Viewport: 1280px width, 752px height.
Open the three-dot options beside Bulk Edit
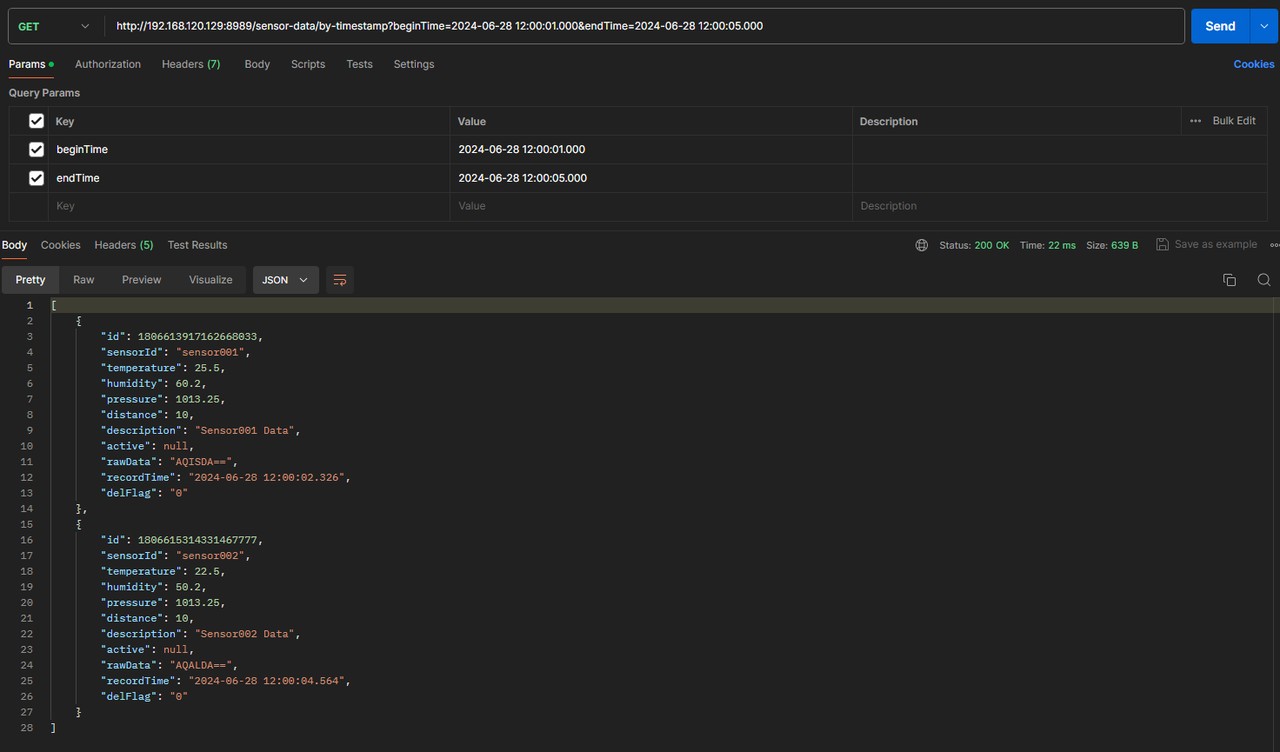point(1195,121)
